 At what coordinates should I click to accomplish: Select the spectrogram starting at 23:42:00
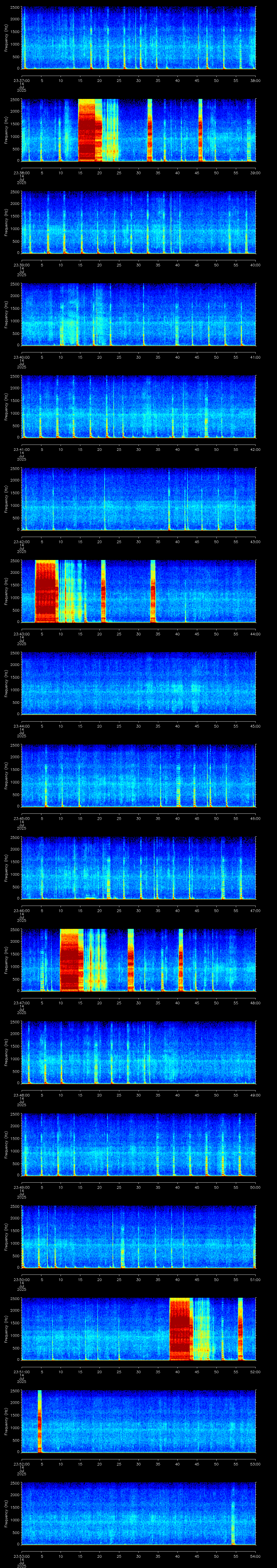click(139, 499)
